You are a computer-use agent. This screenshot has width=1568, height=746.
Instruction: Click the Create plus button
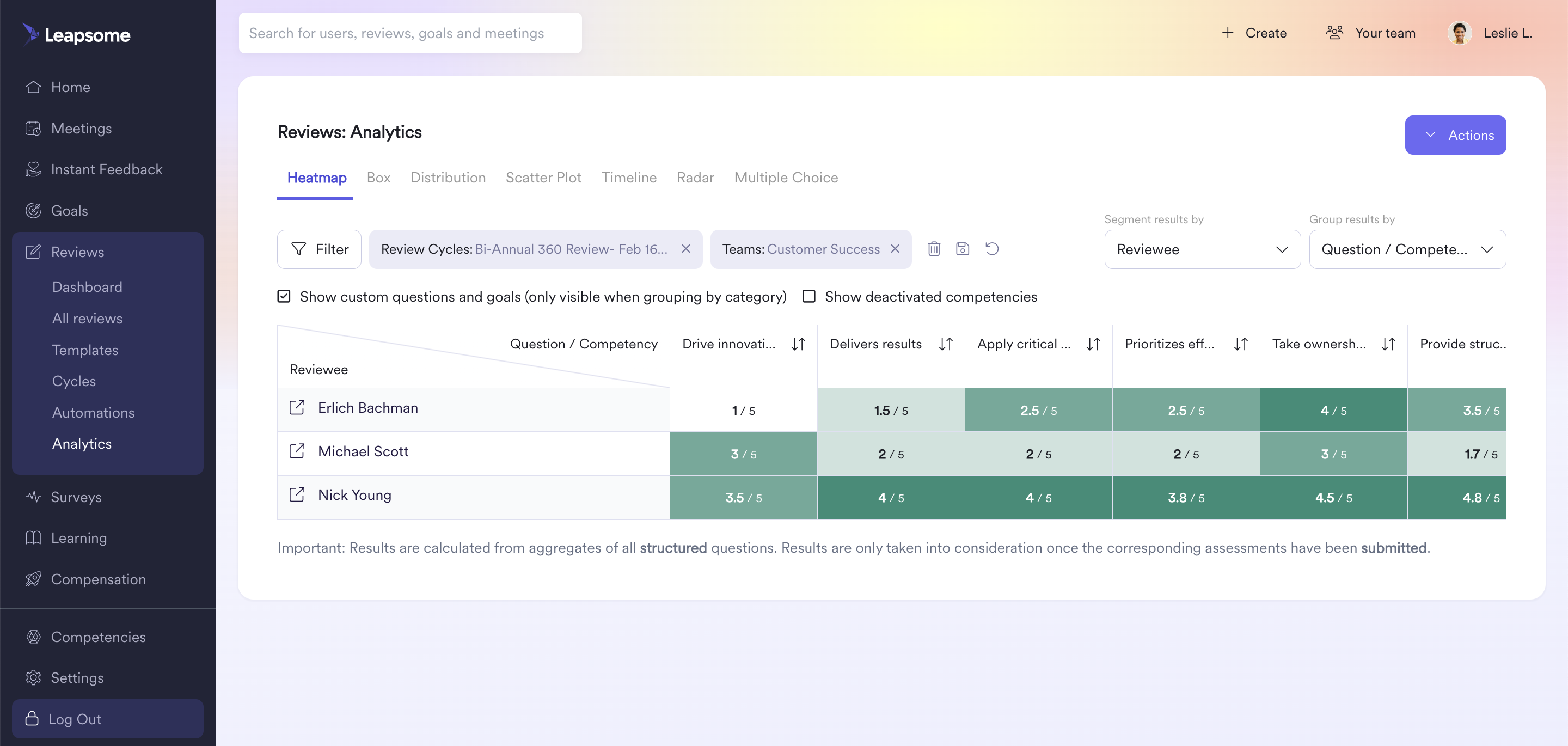1254,33
